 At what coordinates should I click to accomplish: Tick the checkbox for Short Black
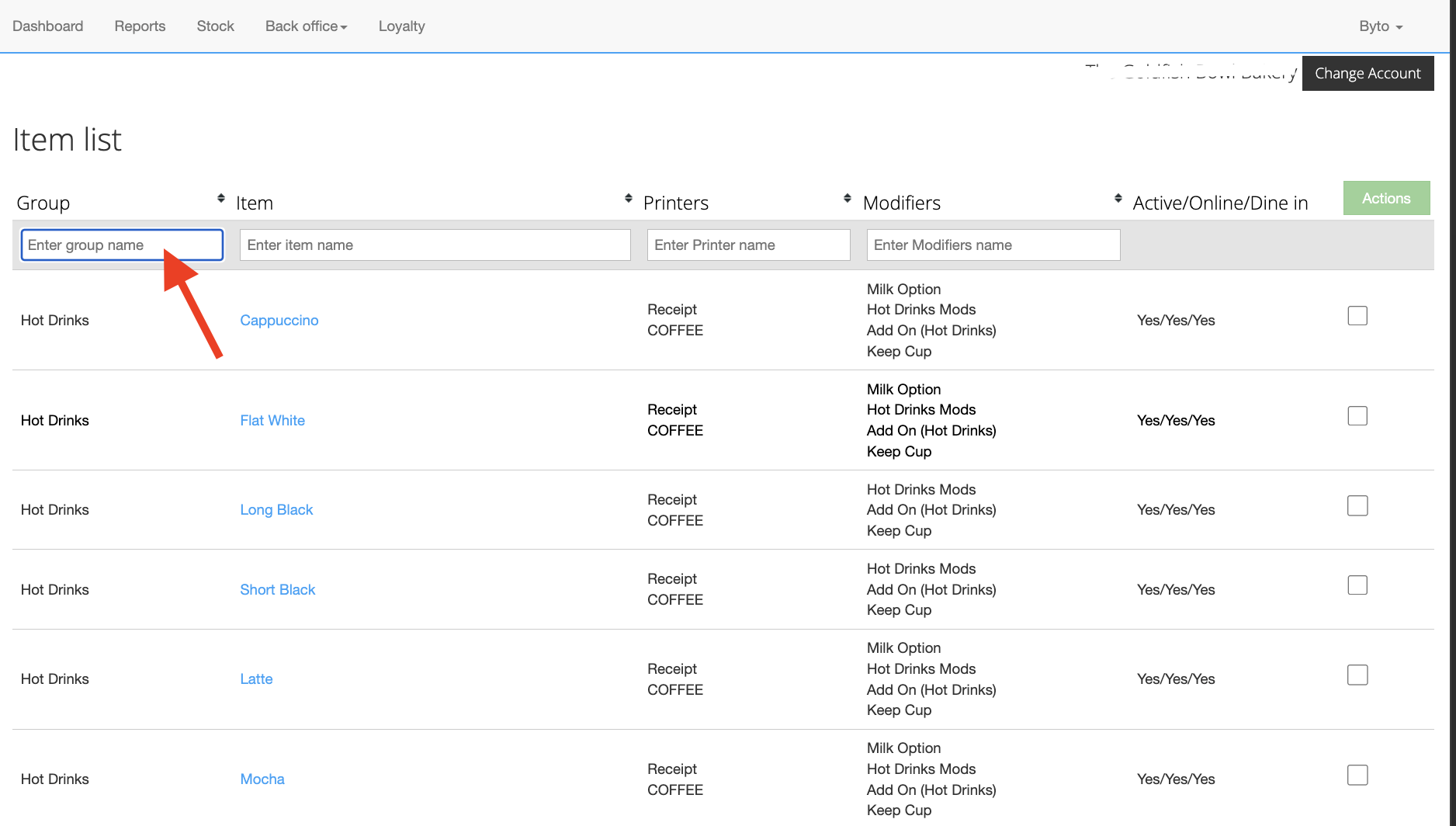tap(1357, 585)
